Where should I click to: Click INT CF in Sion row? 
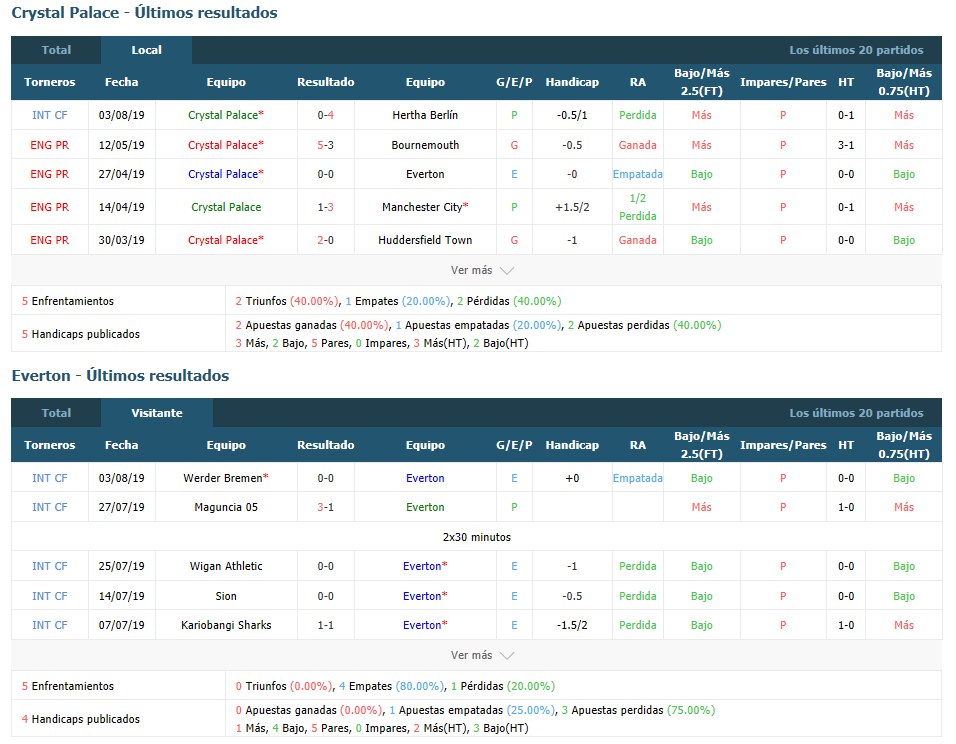pyautogui.click(x=49, y=596)
